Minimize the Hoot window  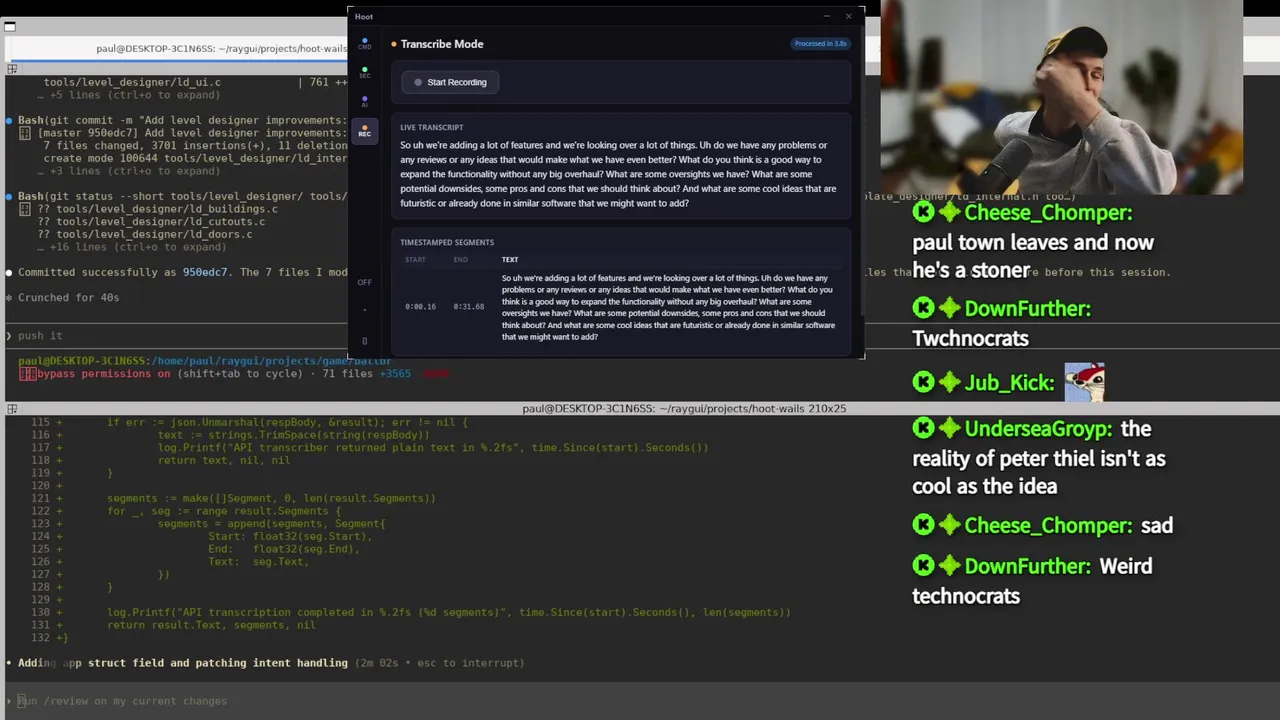pos(827,16)
